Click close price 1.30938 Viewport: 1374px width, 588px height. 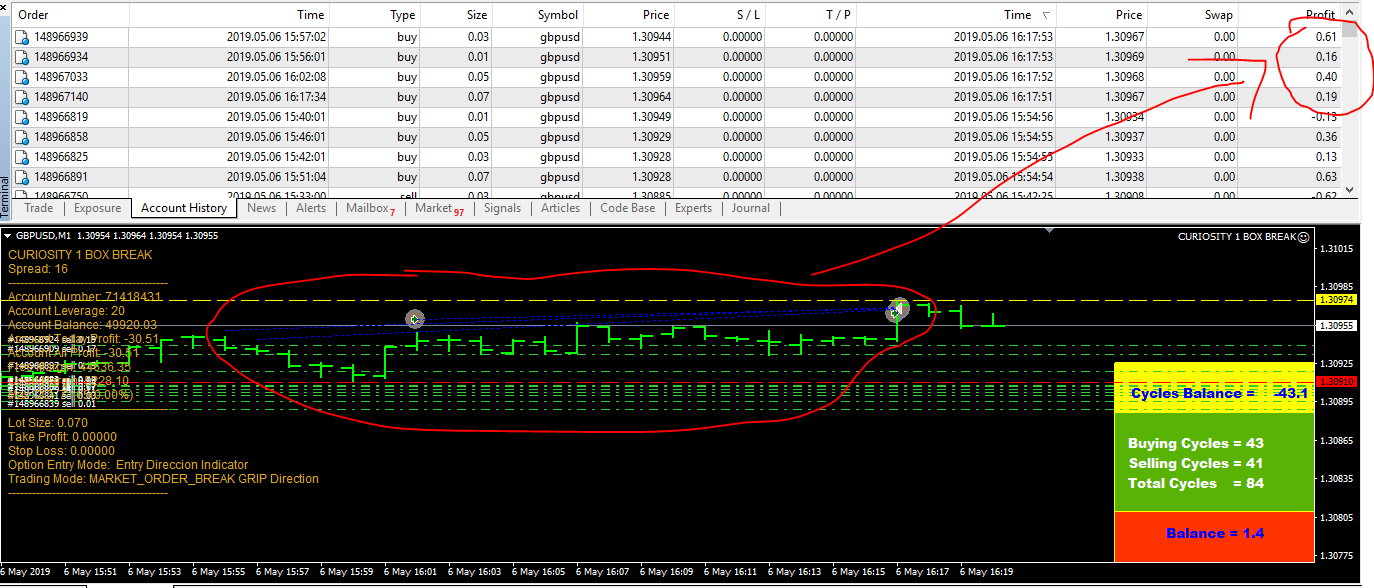pyautogui.click(x=1123, y=177)
